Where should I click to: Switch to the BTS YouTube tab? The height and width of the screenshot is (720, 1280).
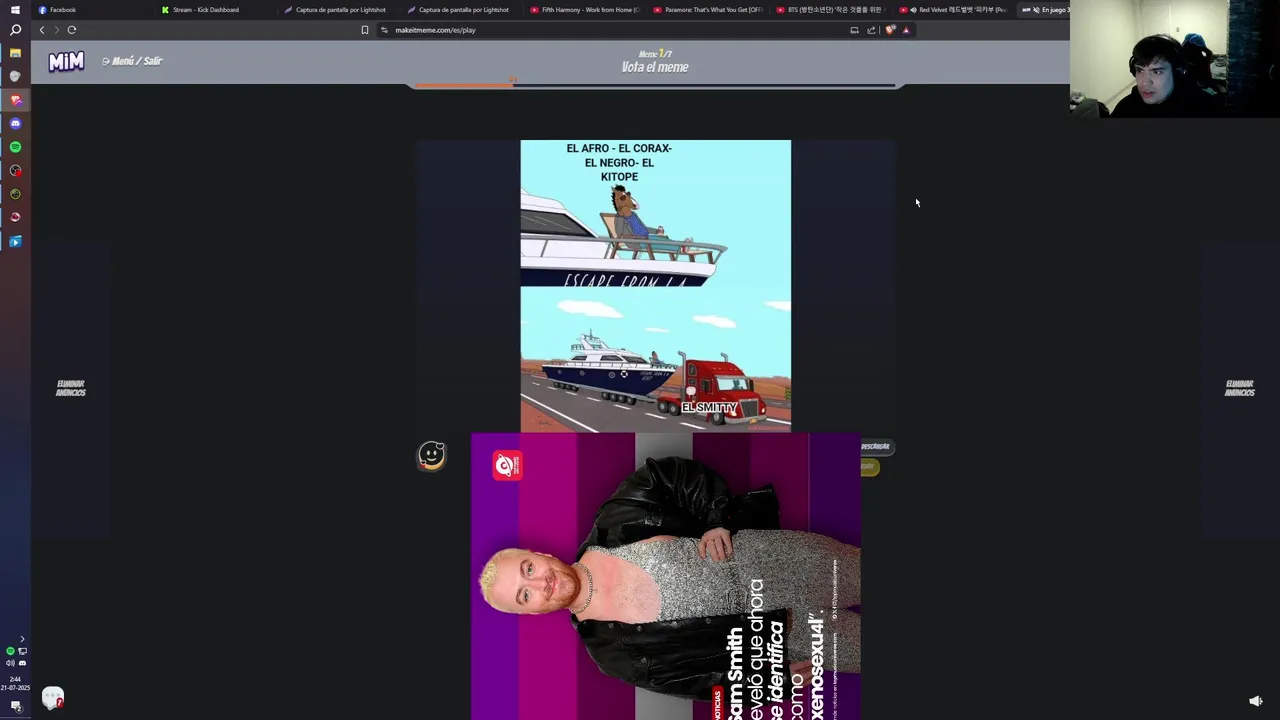831,10
